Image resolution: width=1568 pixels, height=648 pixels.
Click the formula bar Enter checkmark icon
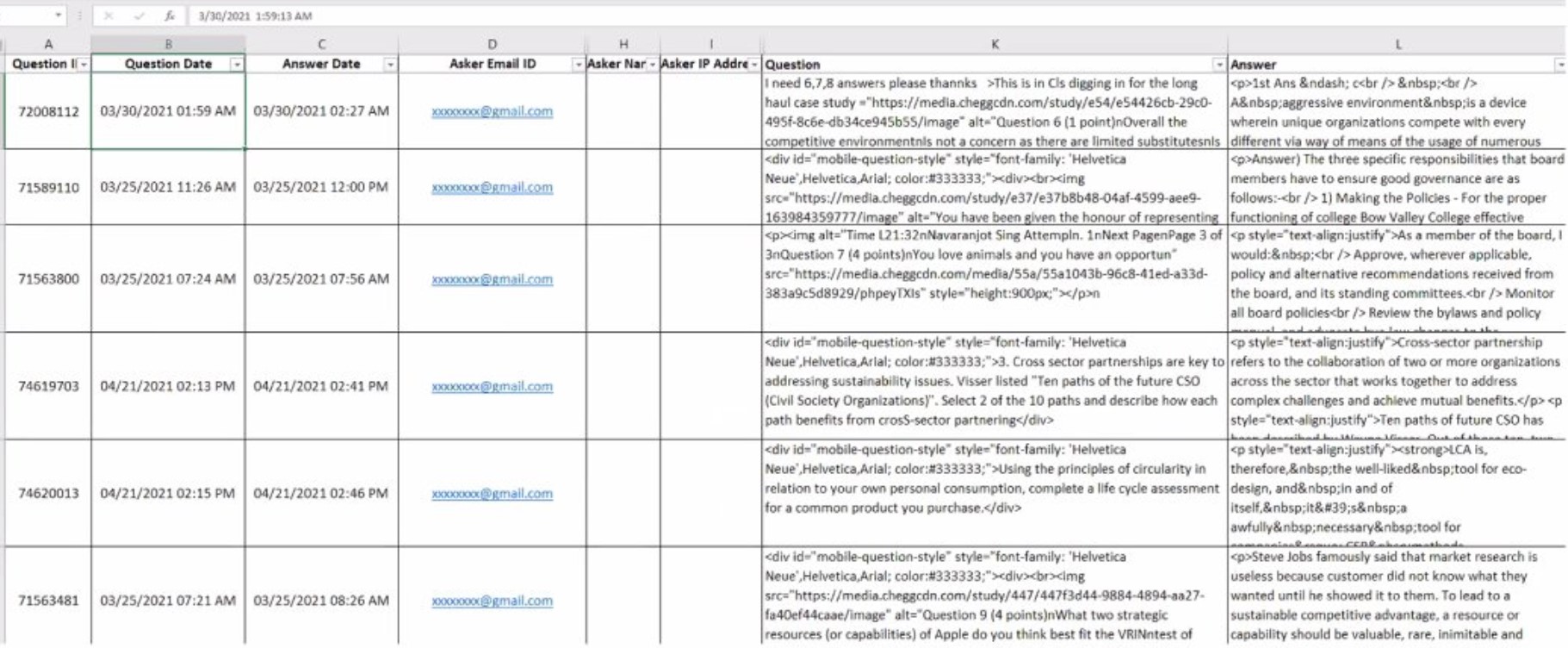[x=139, y=16]
